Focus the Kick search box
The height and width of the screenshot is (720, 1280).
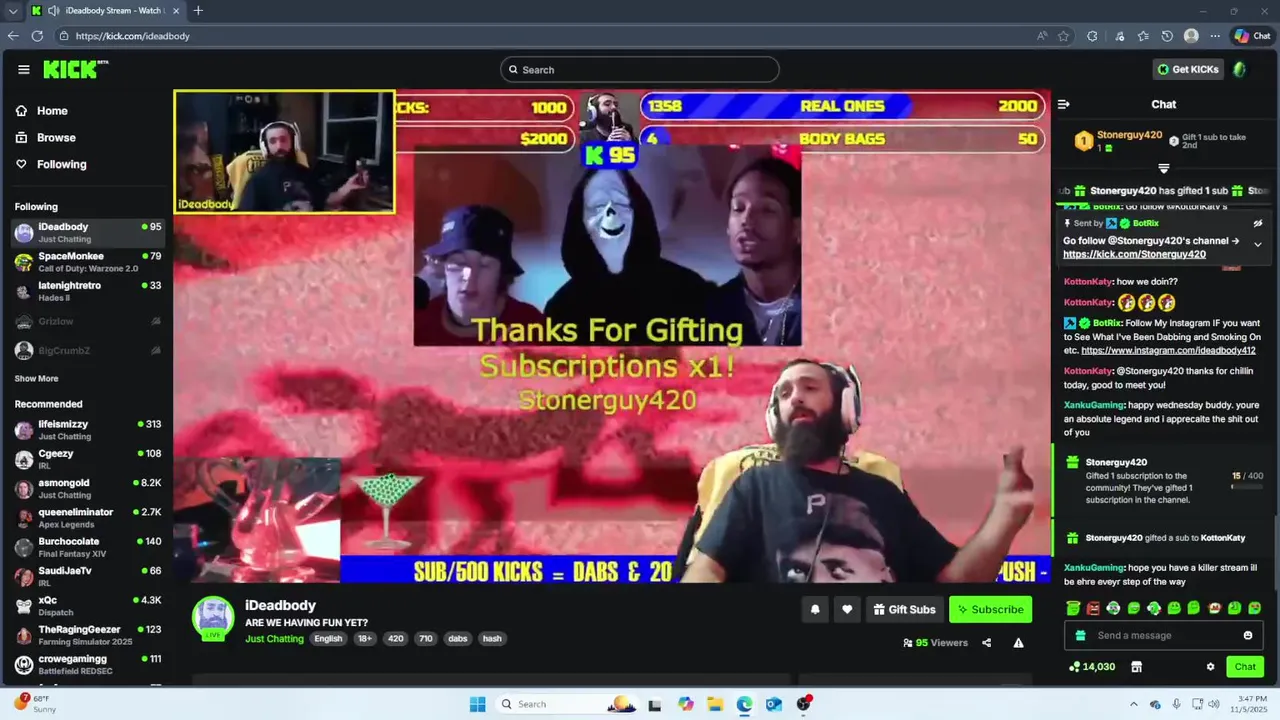click(640, 69)
